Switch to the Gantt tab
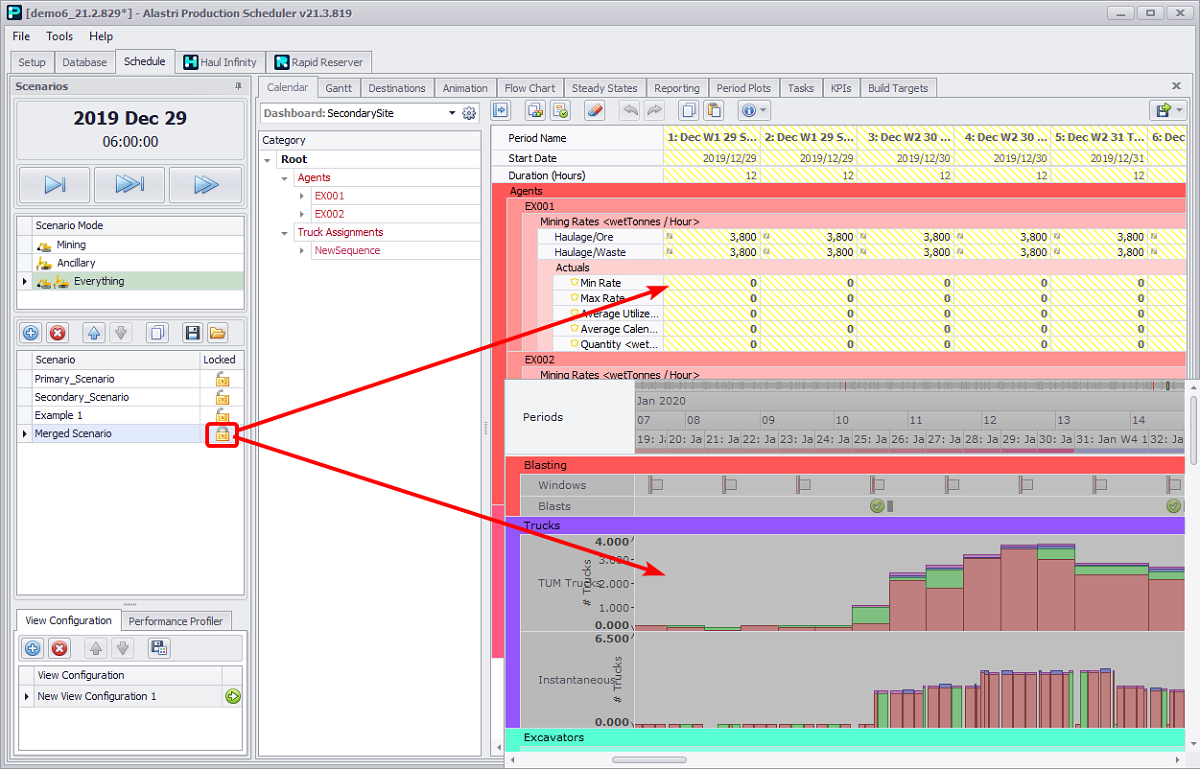Screen dimensions: 1200x769 point(339,88)
